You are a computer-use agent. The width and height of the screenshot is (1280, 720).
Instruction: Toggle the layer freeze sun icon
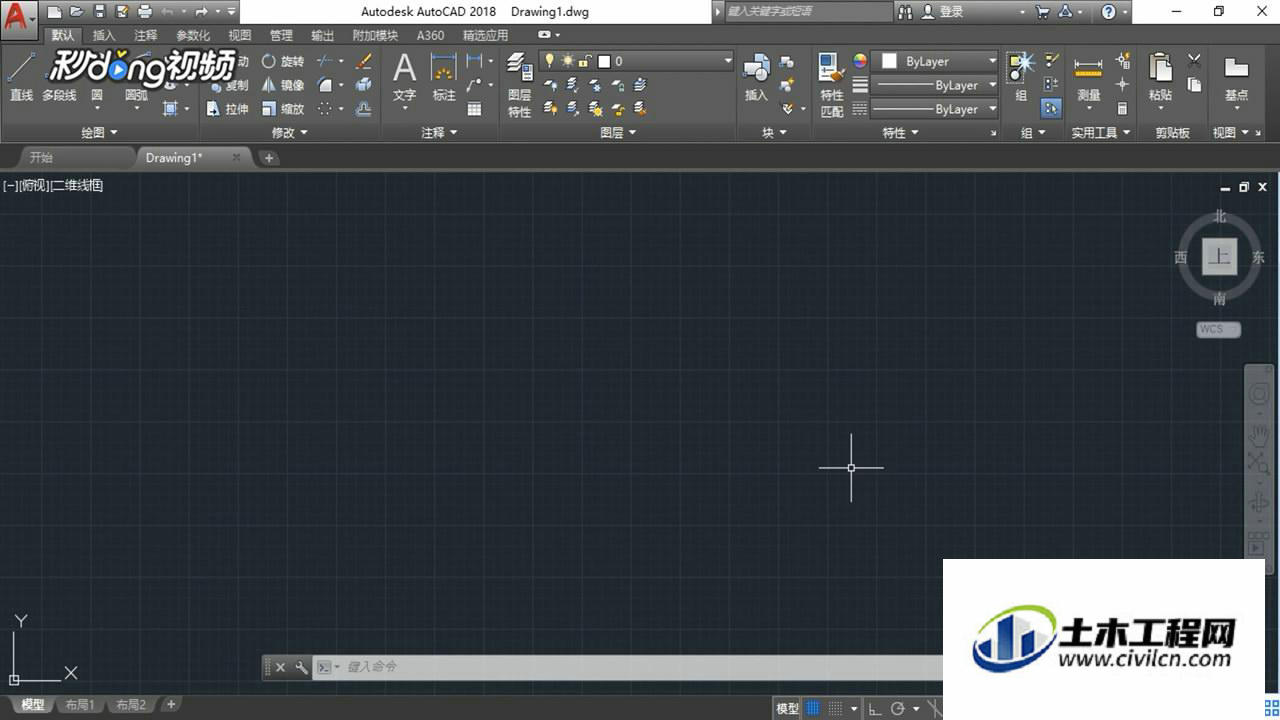[566, 61]
